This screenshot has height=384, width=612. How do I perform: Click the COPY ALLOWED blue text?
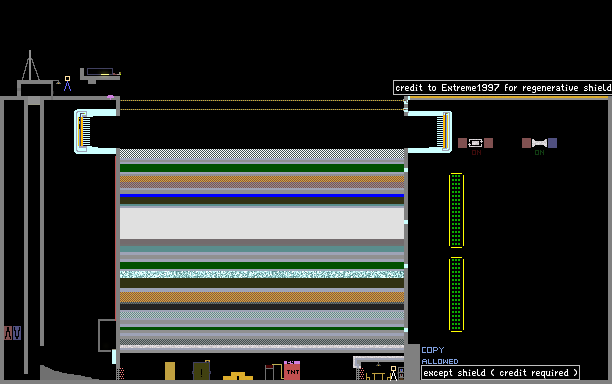439,356
